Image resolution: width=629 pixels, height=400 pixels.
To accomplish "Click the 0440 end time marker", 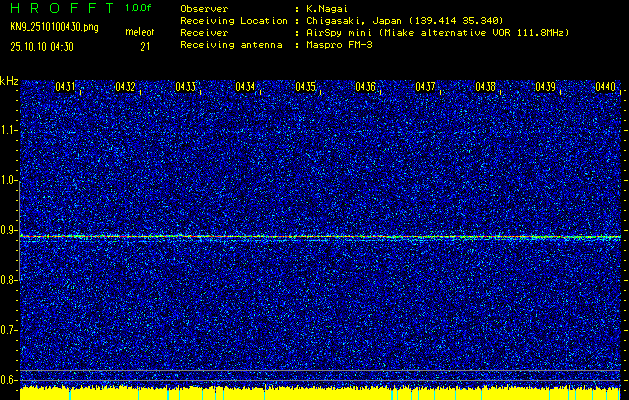I will pyautogui.click(x=605, y=88).
